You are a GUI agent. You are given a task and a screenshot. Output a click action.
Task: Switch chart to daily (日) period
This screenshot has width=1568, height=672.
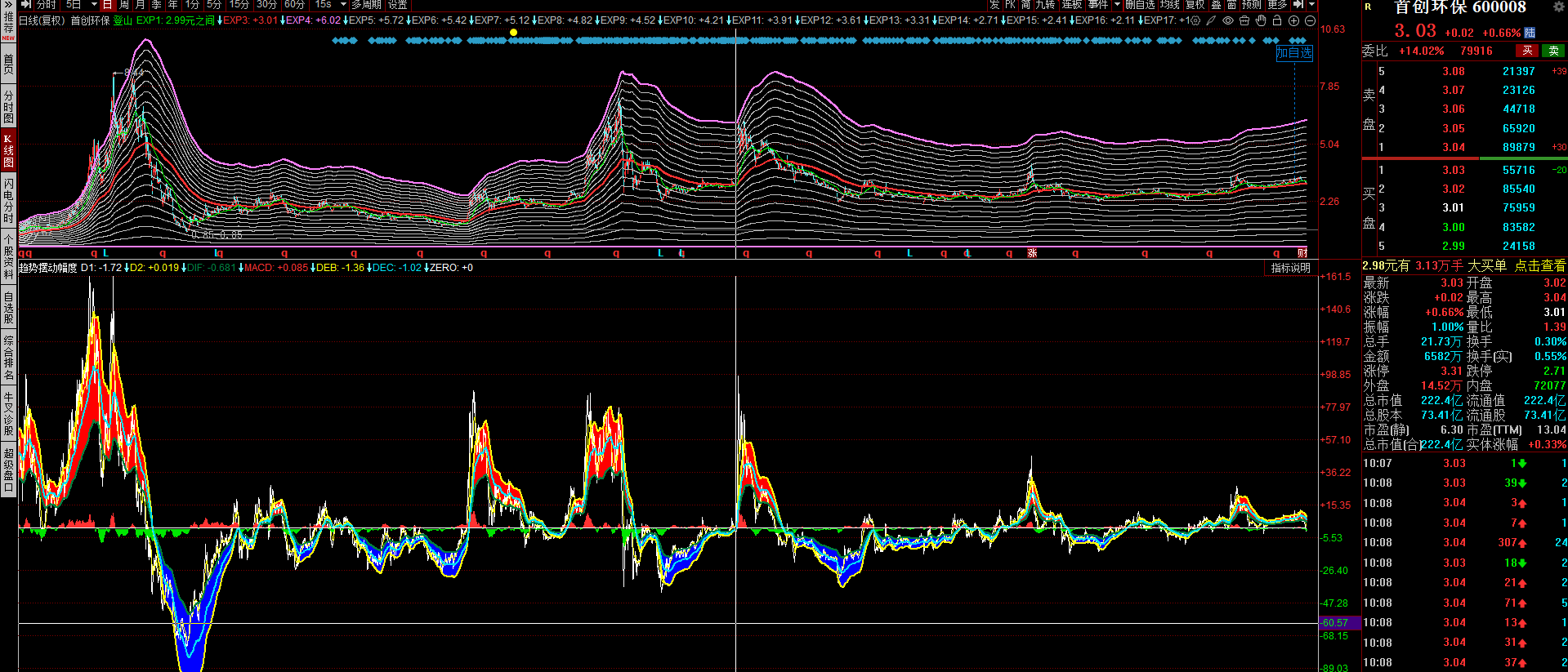coord(107,5)
